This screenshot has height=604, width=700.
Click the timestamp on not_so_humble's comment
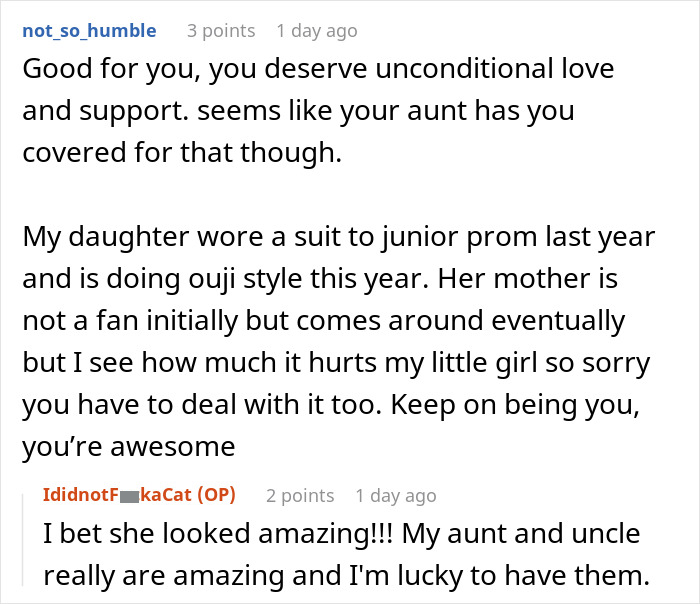coord(316,31)
